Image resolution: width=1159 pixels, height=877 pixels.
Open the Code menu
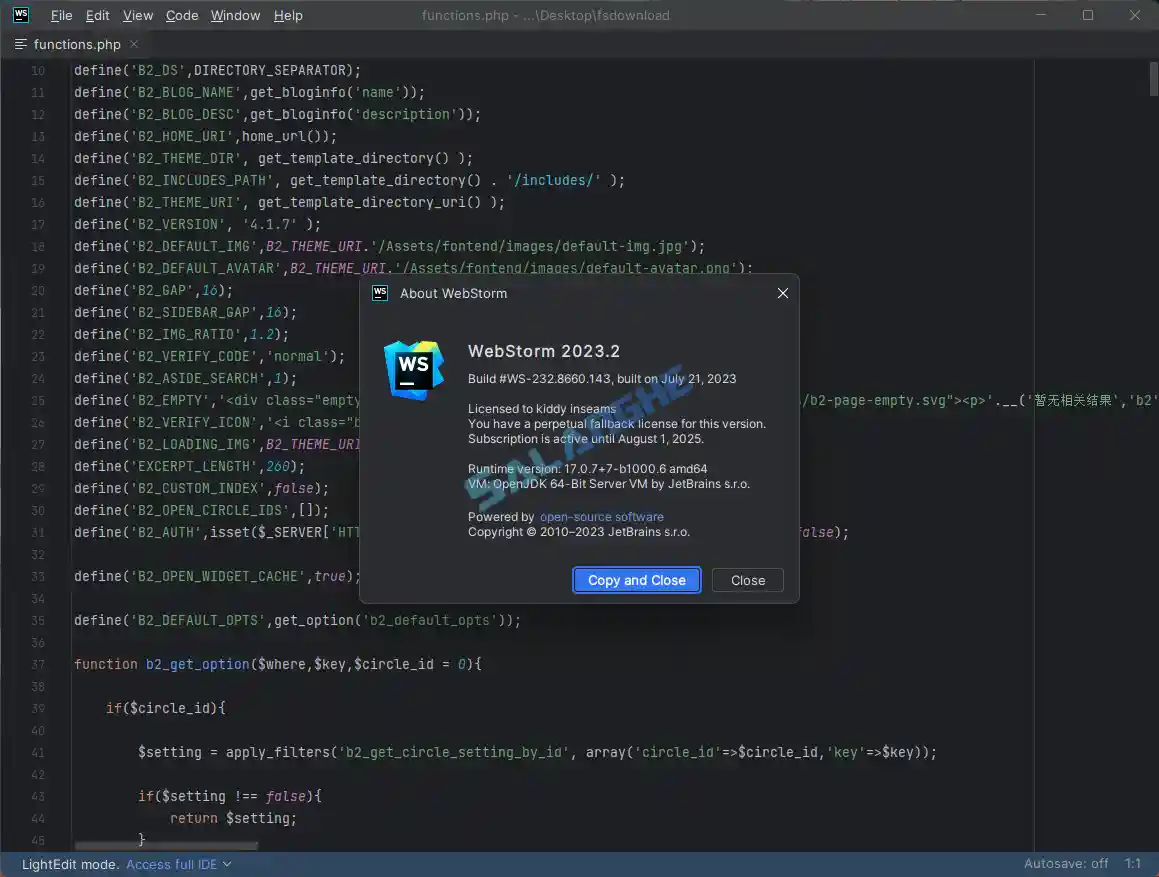182,15
